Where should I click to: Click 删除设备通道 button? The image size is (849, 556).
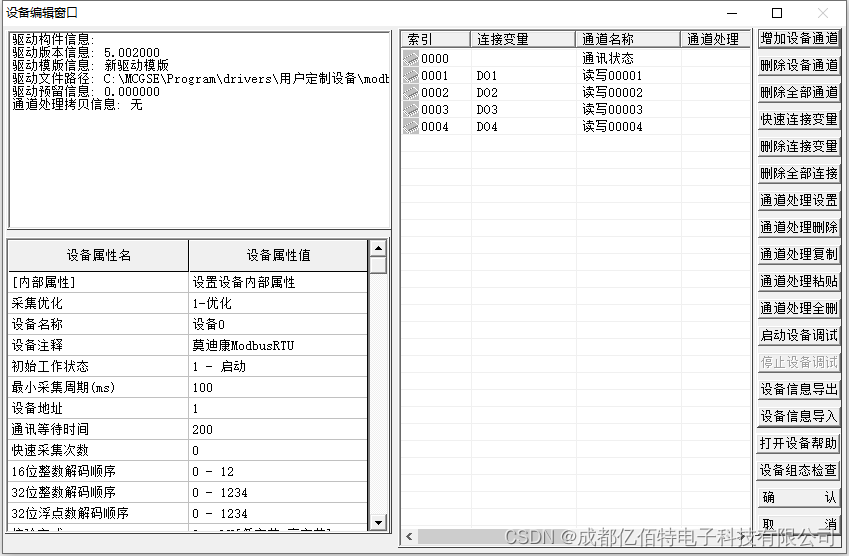coord(799,66)
